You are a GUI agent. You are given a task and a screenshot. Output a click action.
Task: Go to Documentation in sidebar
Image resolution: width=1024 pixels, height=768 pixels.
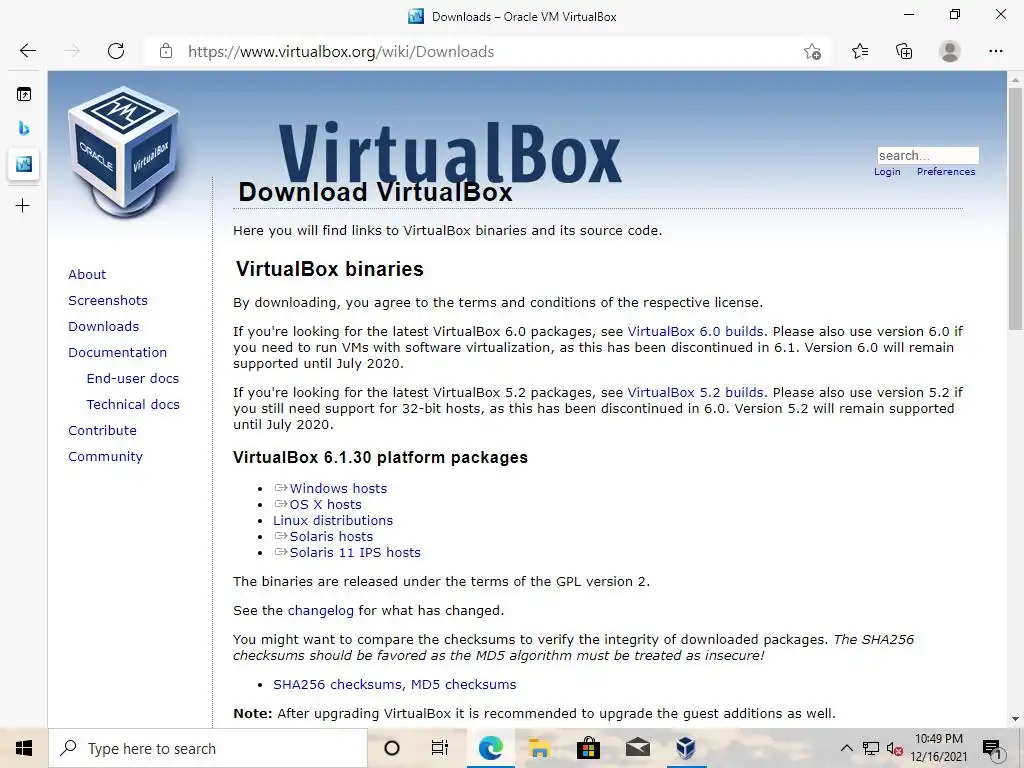click(x=118, y=353)
